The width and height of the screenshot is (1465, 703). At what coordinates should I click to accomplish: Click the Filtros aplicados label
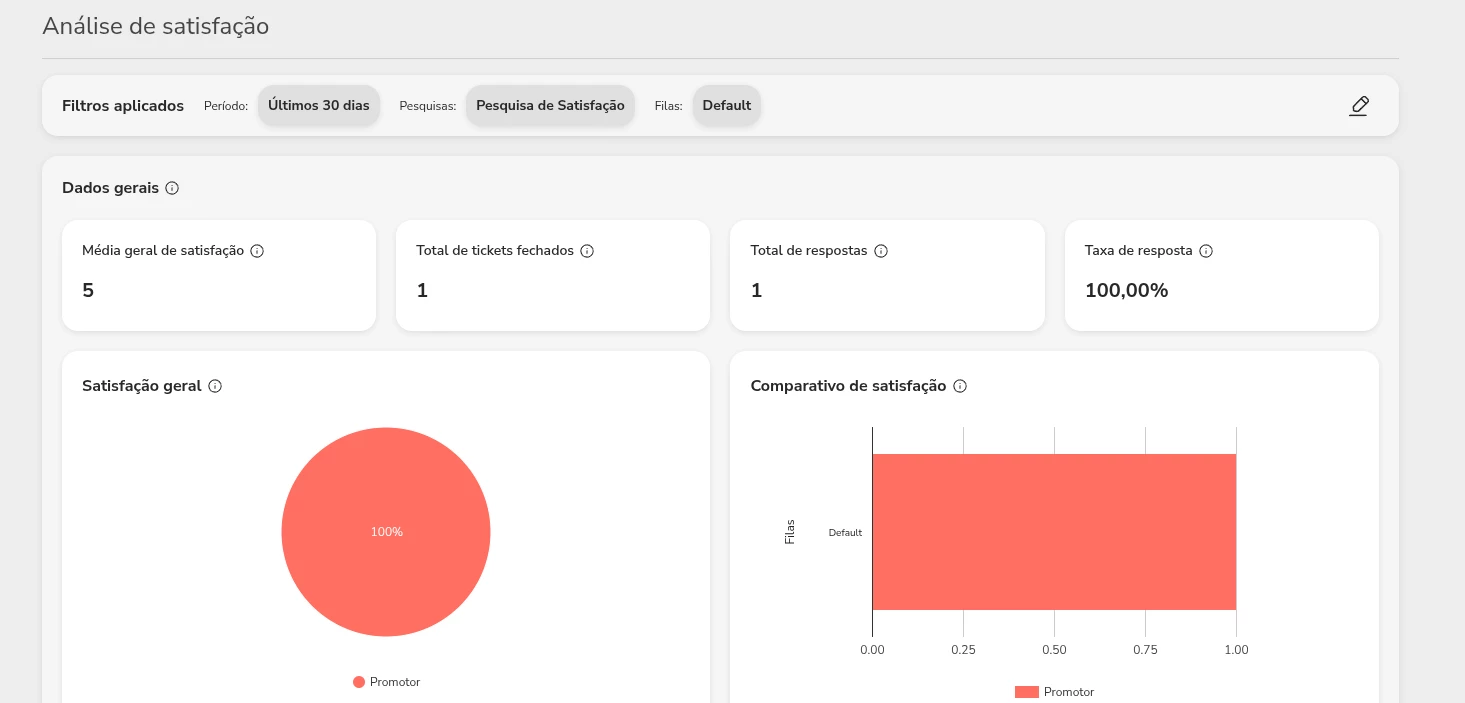click(123, 106)
